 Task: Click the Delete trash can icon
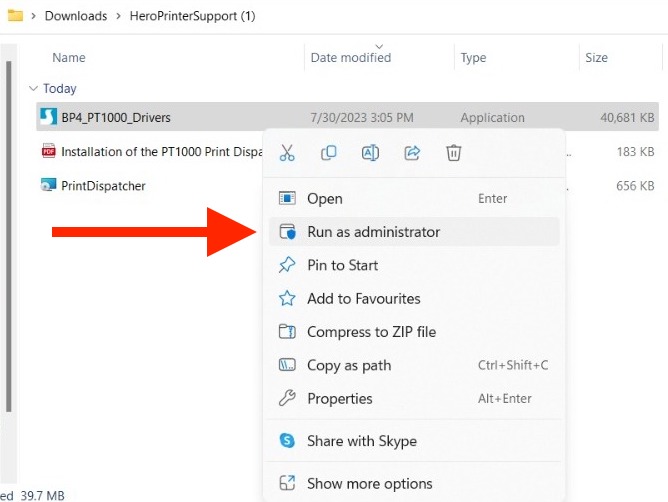(x=453, y=153)
